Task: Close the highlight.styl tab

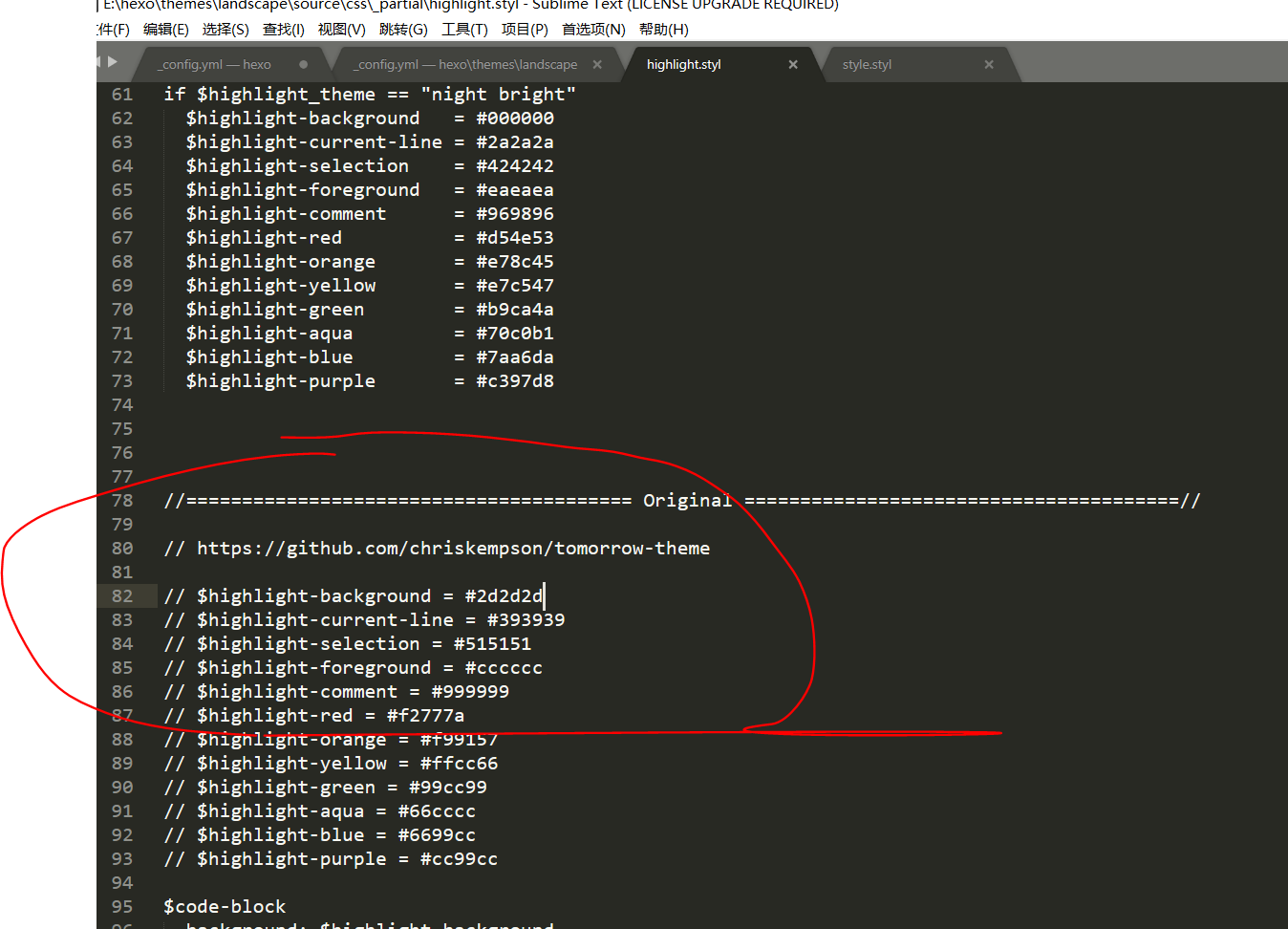Action: 793,65
